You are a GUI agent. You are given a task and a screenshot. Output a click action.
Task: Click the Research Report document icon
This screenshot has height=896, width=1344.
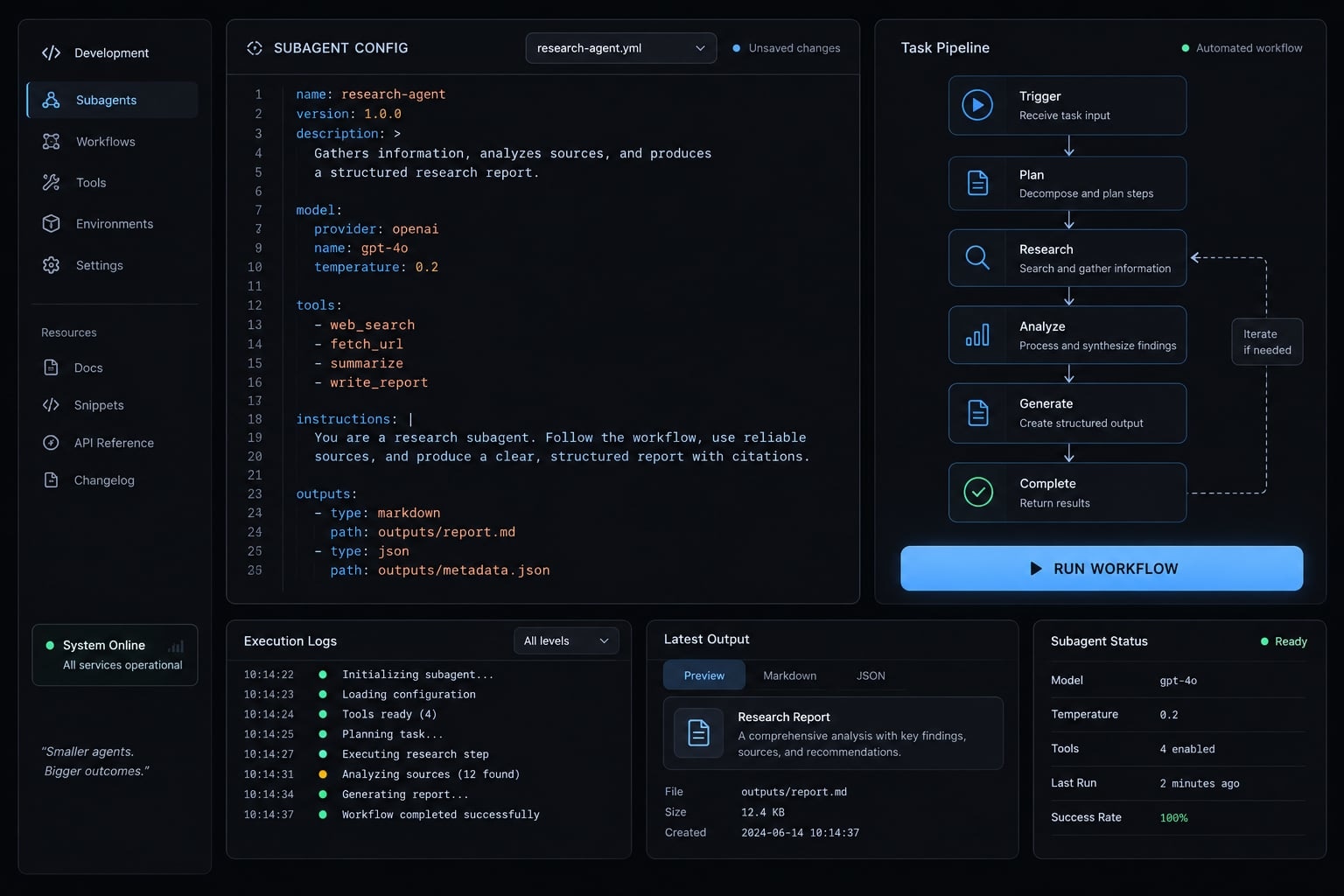[699, 732]
